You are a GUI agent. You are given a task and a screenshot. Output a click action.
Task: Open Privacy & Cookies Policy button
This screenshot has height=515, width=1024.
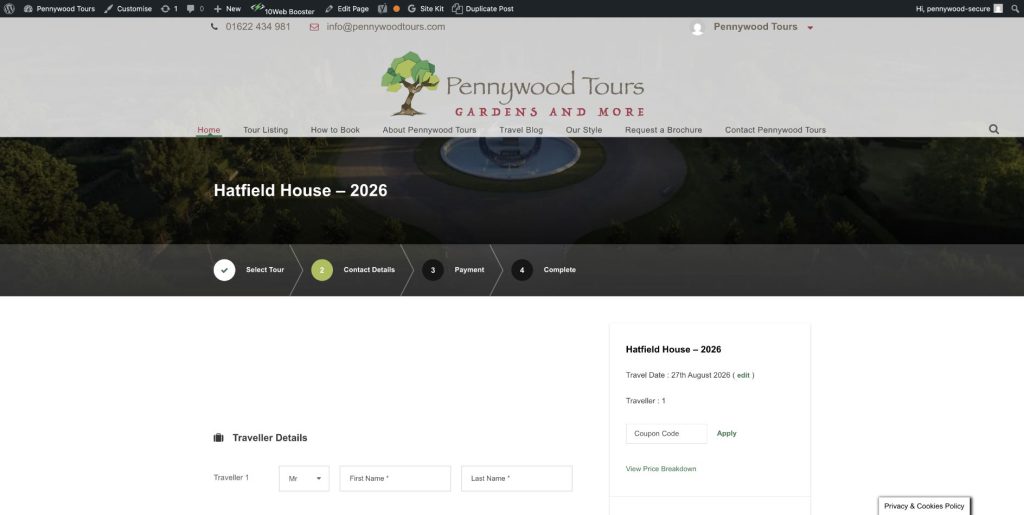[924, 506]
